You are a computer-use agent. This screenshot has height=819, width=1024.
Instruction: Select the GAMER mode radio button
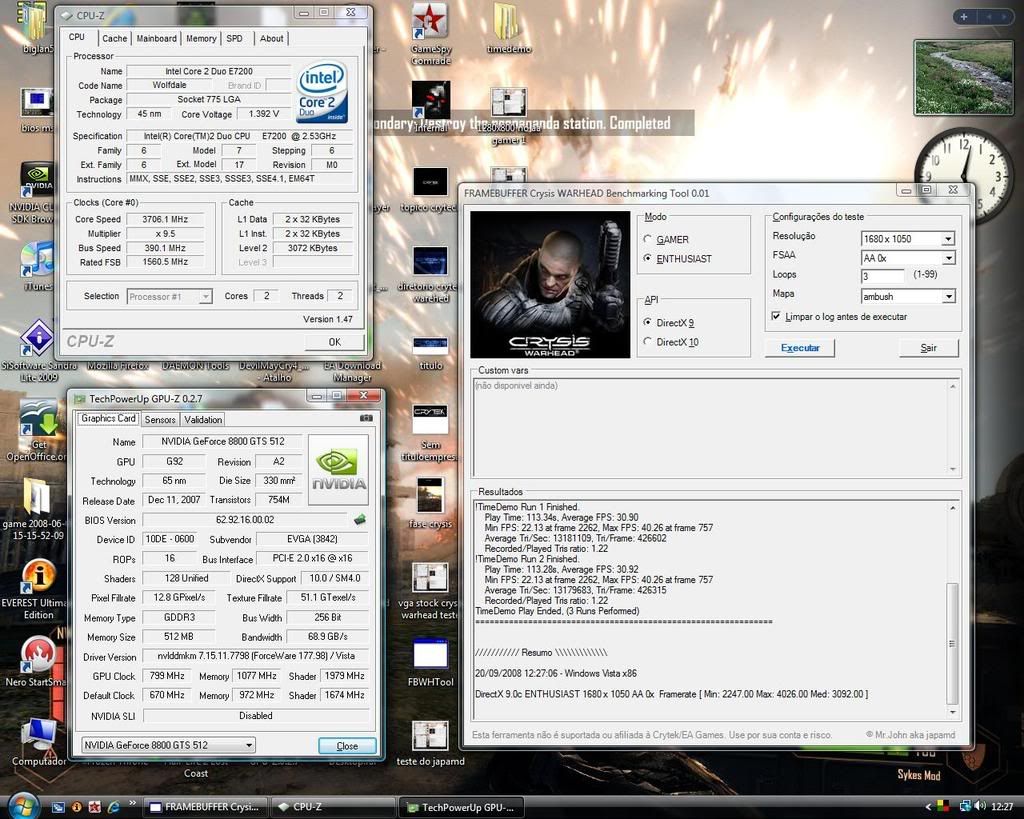(x=648, y=240)
